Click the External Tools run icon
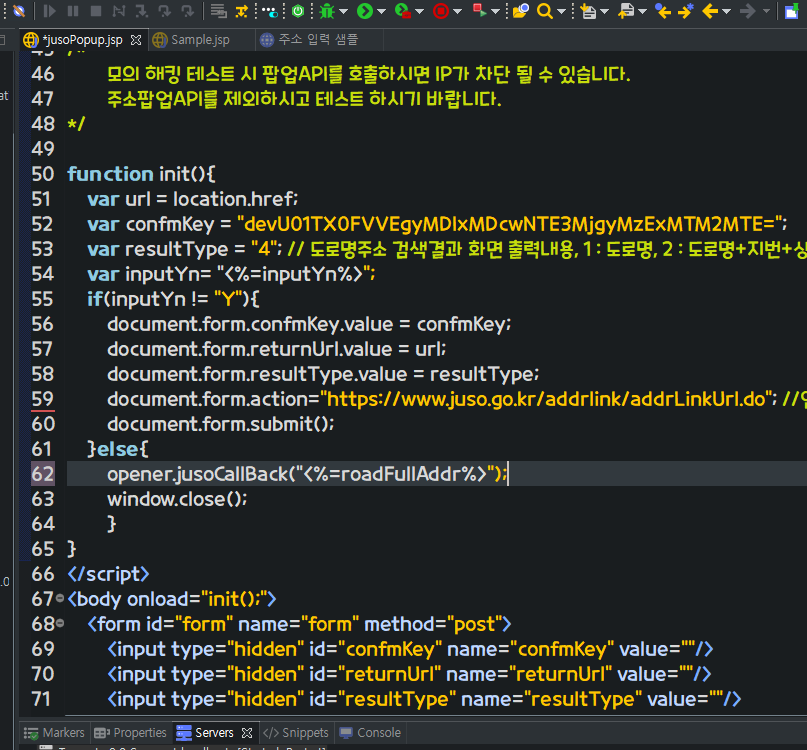Screen dimensions: 807x750 pos(480,11)
